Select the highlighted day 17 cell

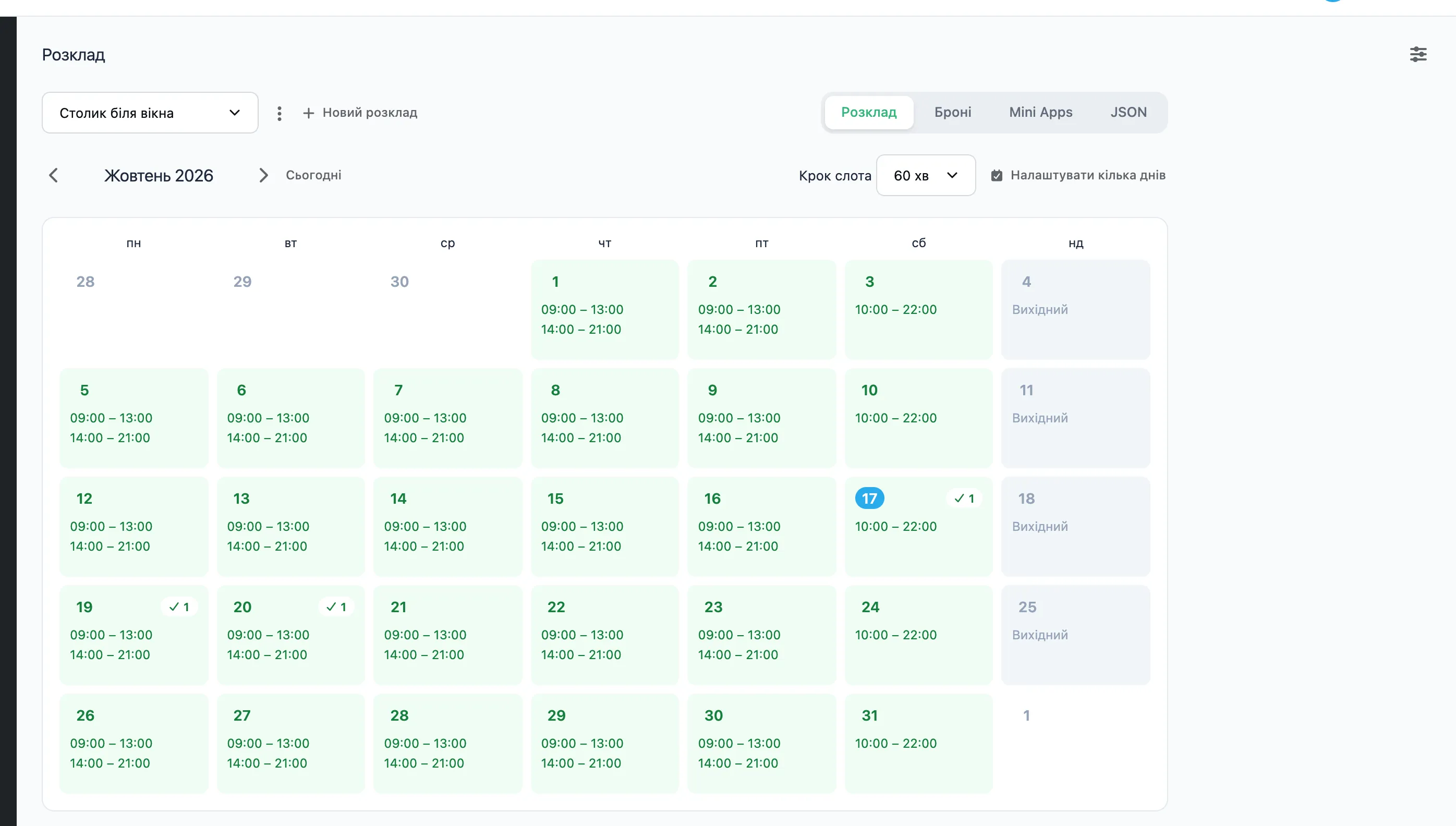(x=918, y=527)
